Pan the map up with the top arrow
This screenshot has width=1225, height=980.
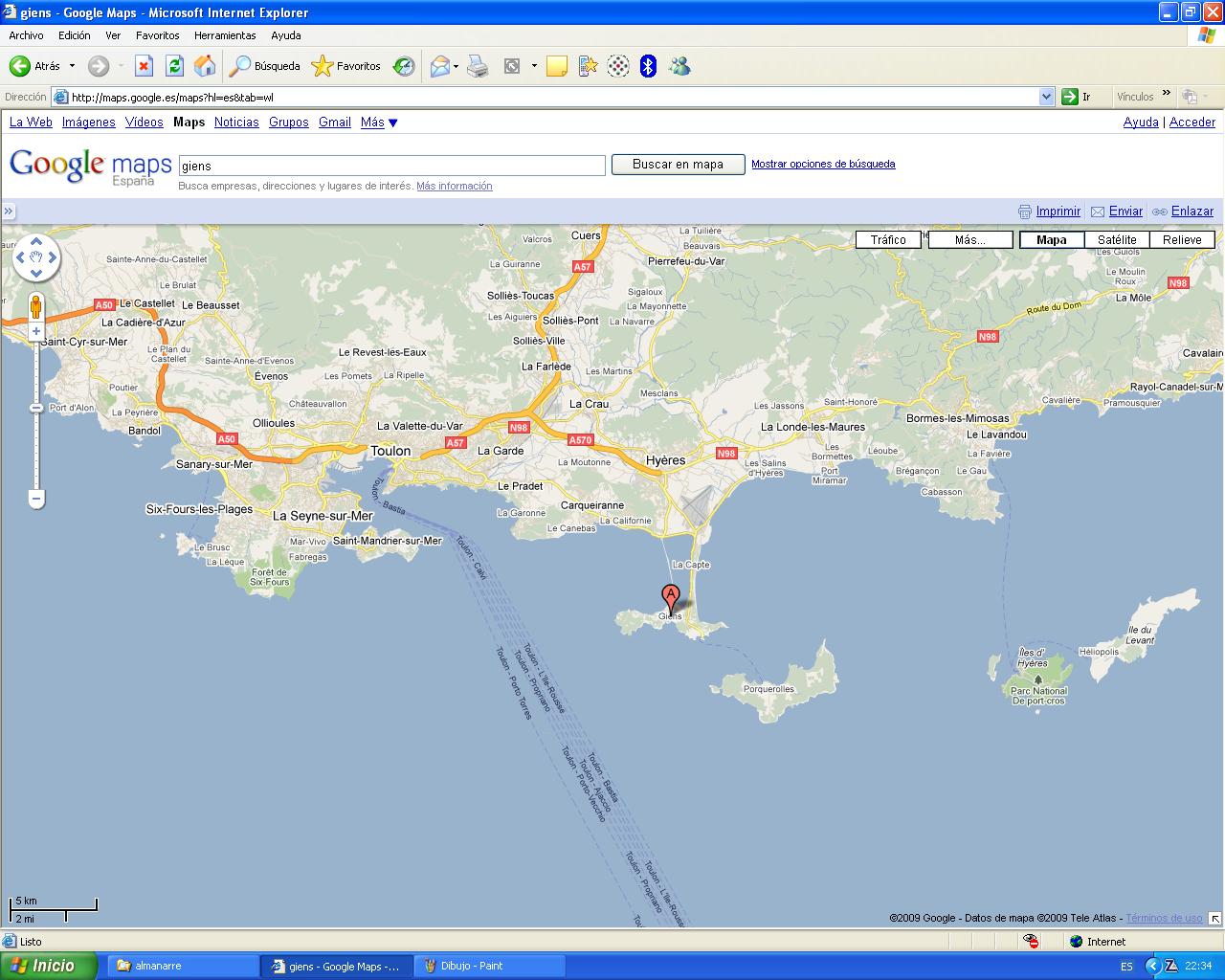[36, 241]
